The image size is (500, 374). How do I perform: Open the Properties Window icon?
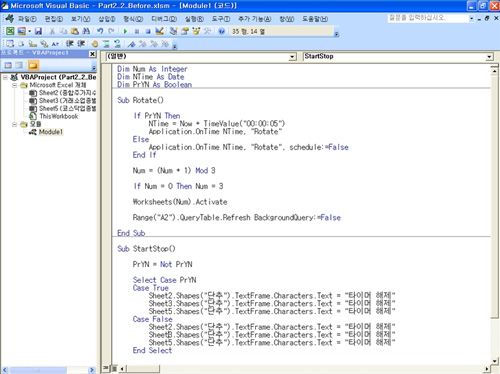(x=185, y=31)
